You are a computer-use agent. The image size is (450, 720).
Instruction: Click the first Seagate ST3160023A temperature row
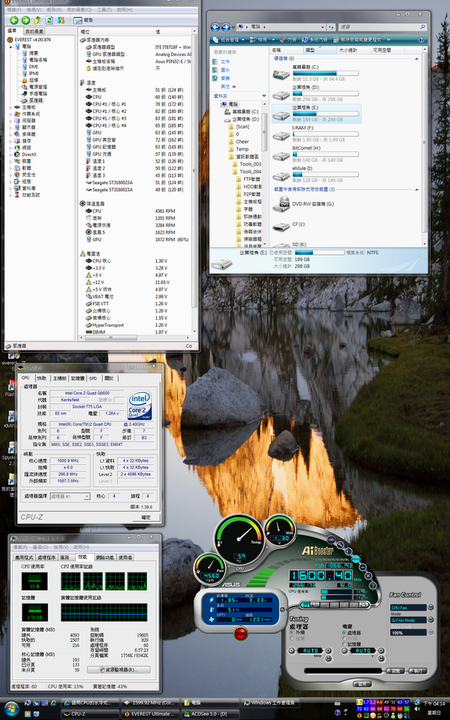click(x=135, y=182)
